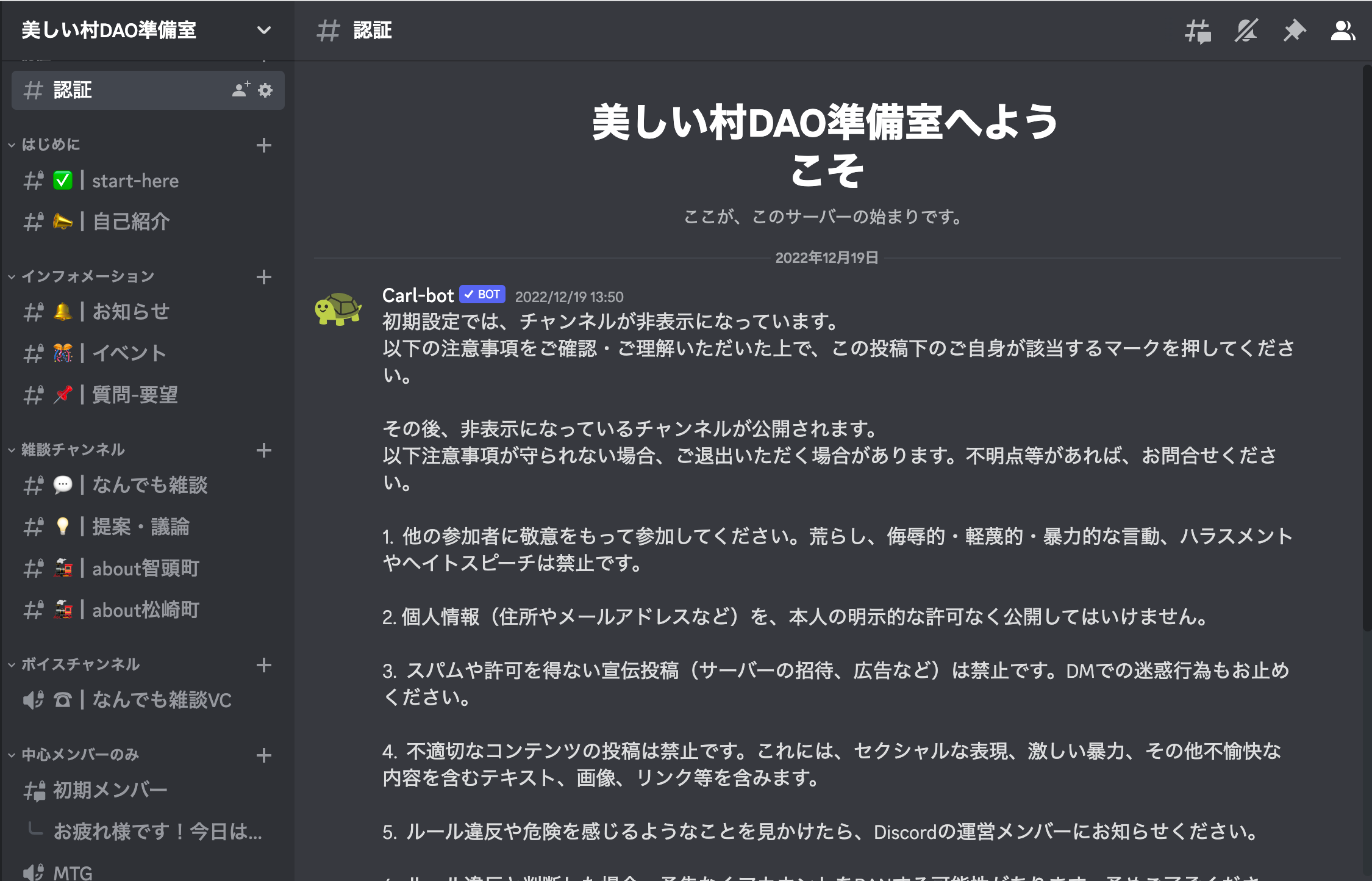
Task: Click the message area scrollbar
Action: (x=1367, y=348)
